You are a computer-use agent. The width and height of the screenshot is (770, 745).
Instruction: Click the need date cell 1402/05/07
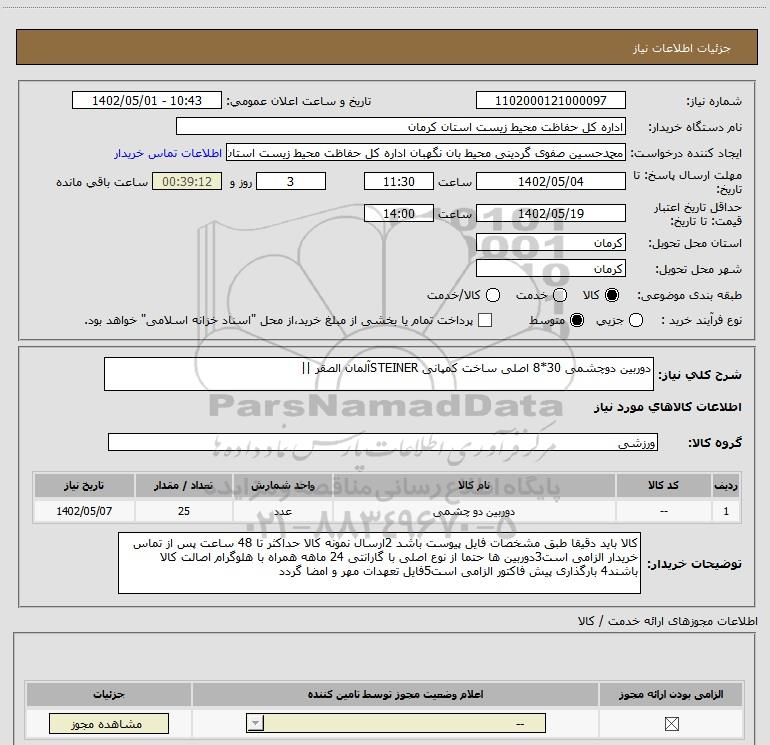pyautogui.click(x=84, y=511)
